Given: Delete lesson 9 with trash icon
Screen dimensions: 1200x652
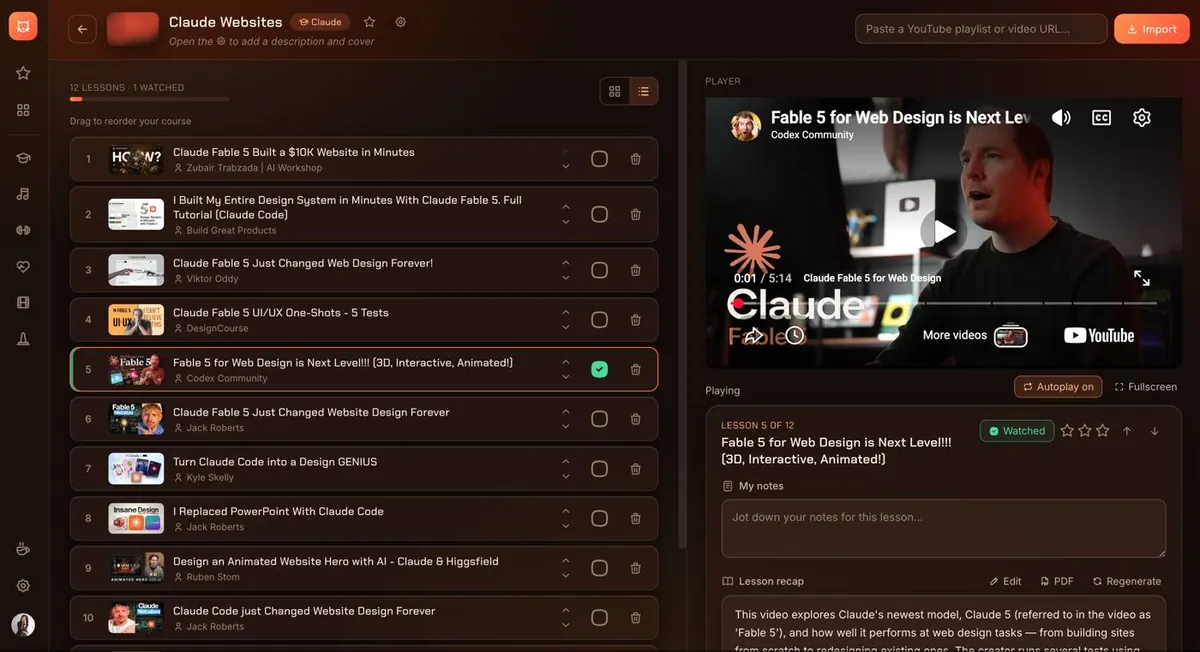Looking at the screenshot, I should [635, 568].
